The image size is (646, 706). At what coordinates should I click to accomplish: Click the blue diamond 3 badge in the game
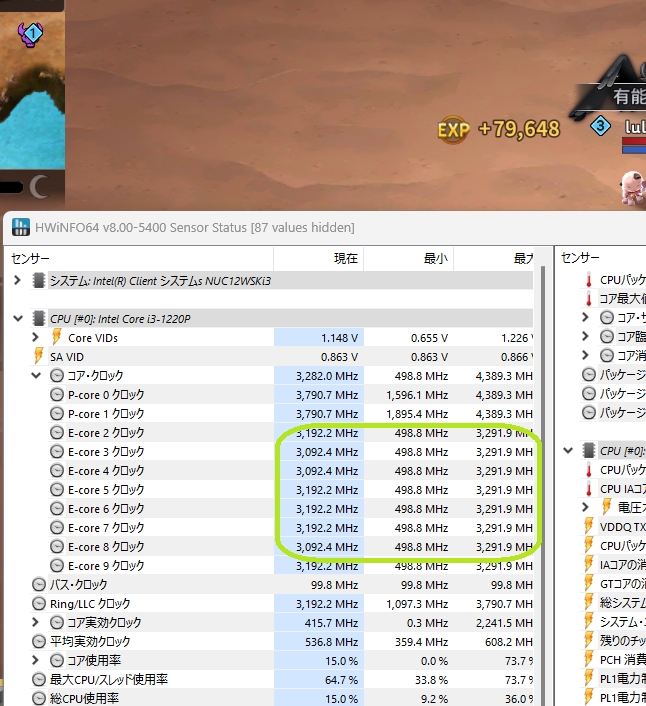coord(601,126)
